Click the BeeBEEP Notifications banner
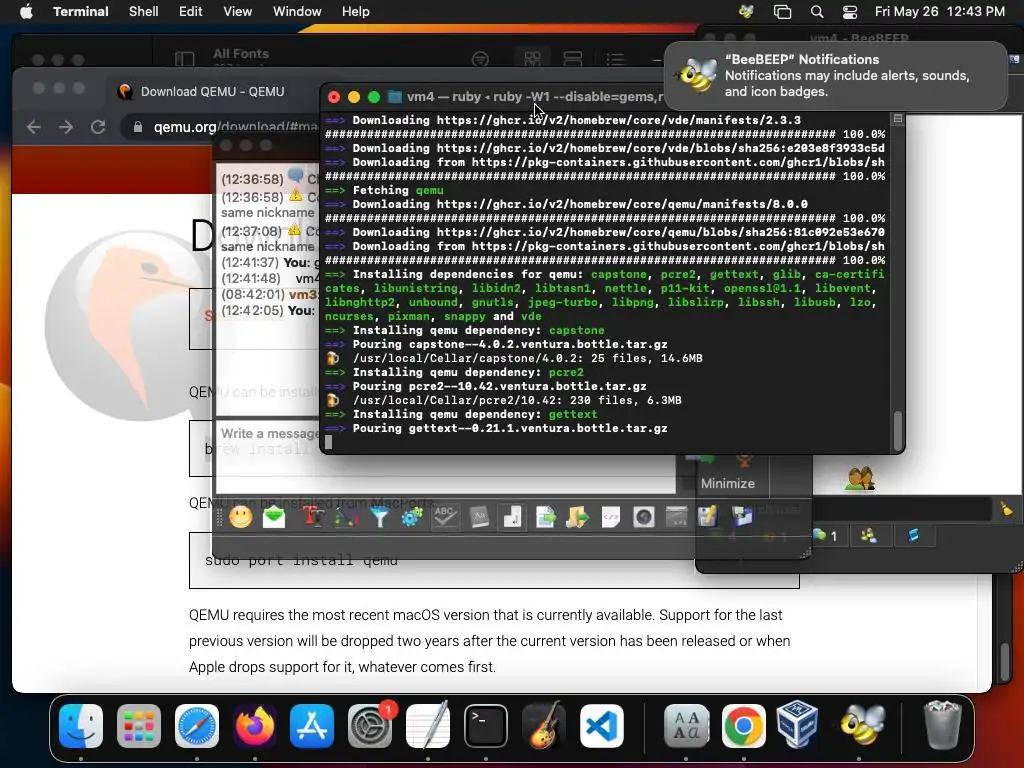Viewport: 1024px width, 768px height. (835, 76)
